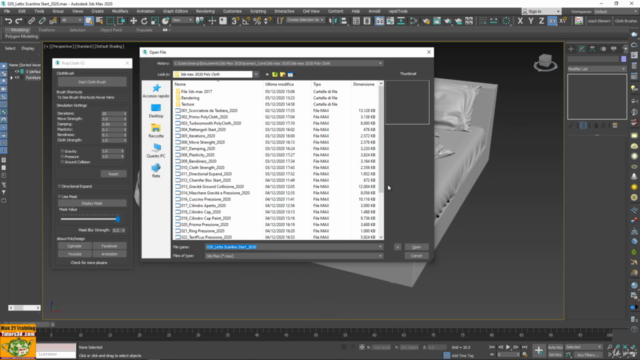Restrict to Y axis constraint

[531, 21]
